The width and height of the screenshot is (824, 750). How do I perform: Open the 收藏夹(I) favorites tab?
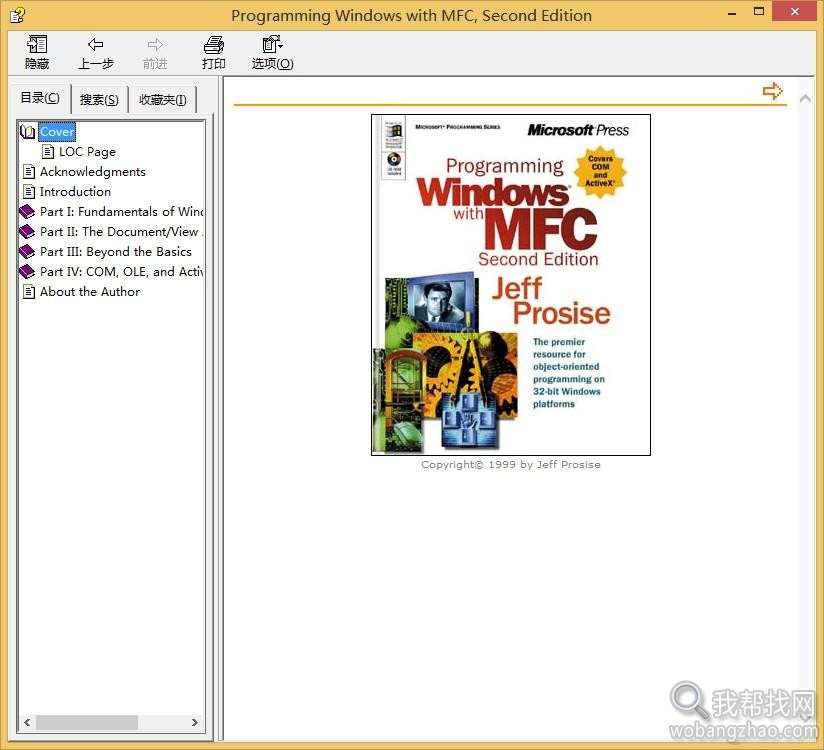pyautogui.click(x=163, y=99)
